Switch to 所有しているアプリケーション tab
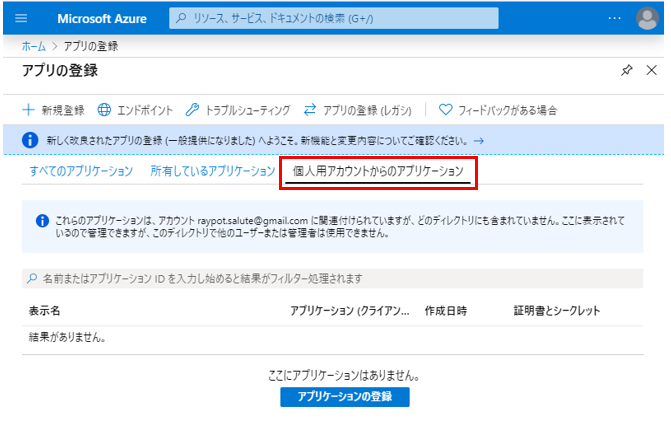Image resolution: width=671 pixels, height=443 pixels. coord(213,171)
